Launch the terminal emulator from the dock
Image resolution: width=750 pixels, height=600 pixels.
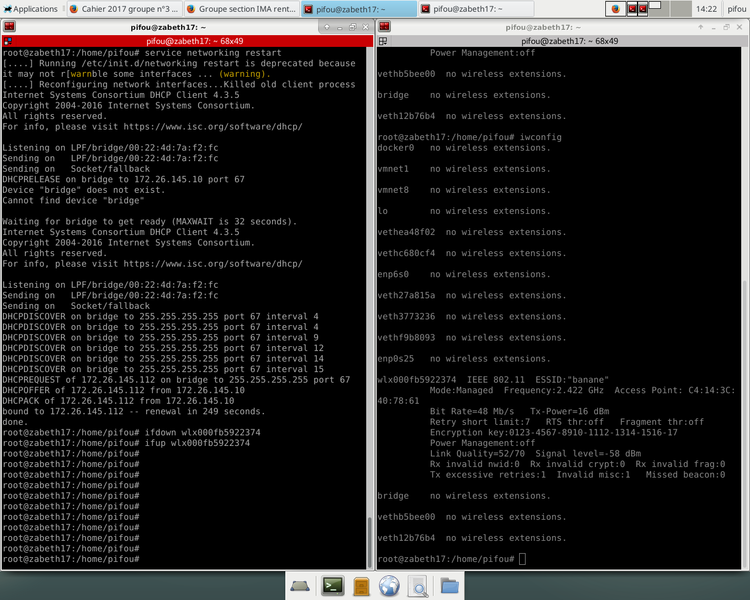point(332,586)
